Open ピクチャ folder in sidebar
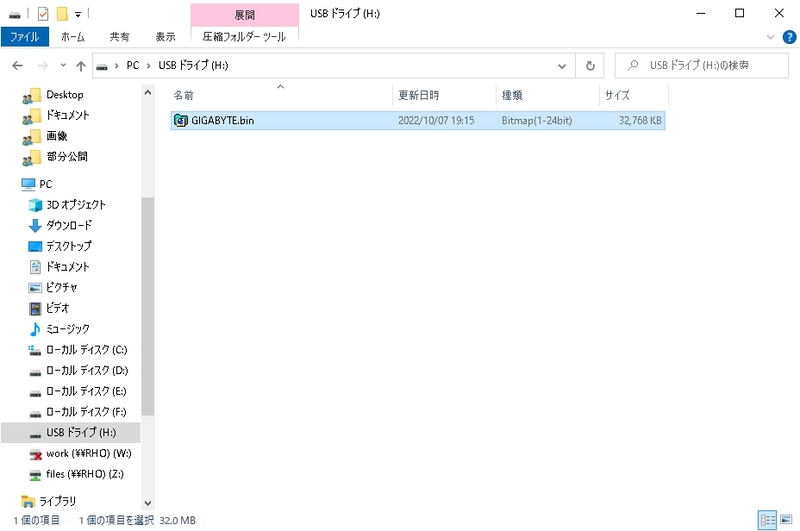The width and height of the screenshot is (800, 531). click(61, 287)
